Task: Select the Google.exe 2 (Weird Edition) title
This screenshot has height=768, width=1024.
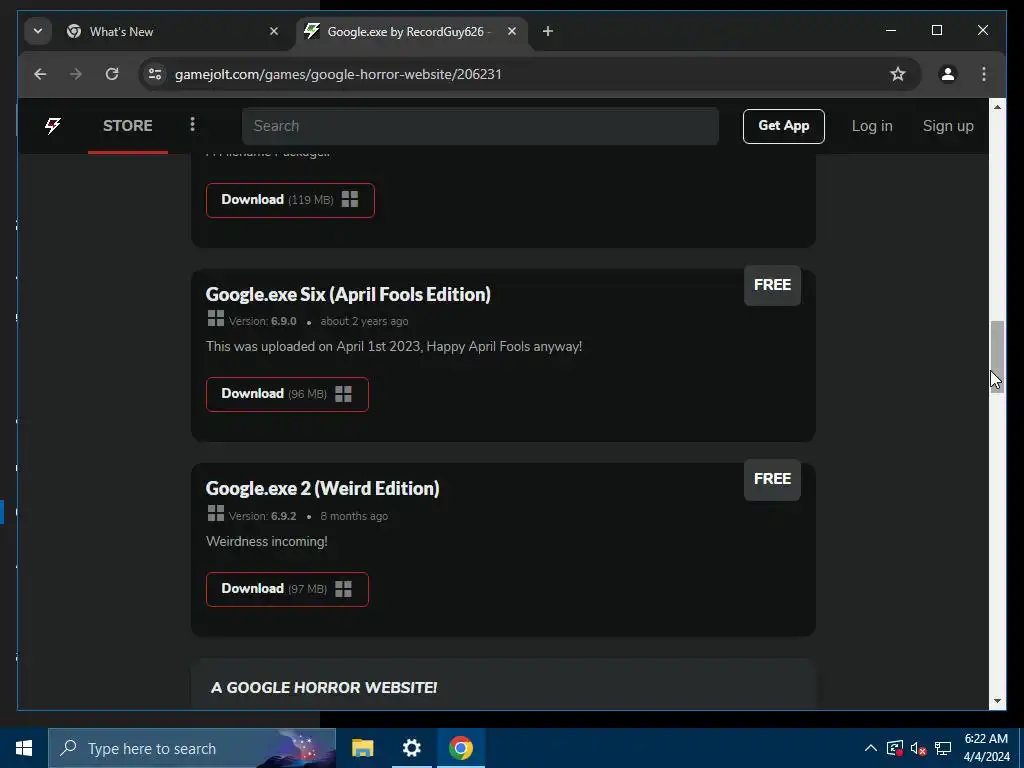Action: 323,488
